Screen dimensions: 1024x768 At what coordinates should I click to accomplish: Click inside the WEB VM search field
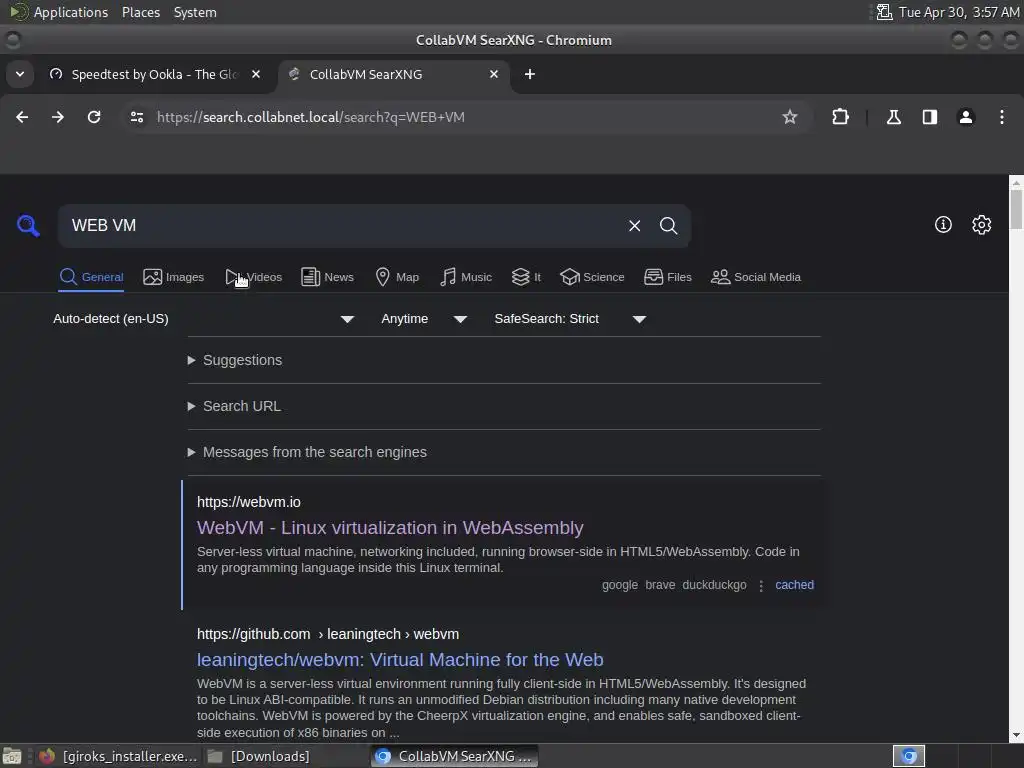(340, 226)
